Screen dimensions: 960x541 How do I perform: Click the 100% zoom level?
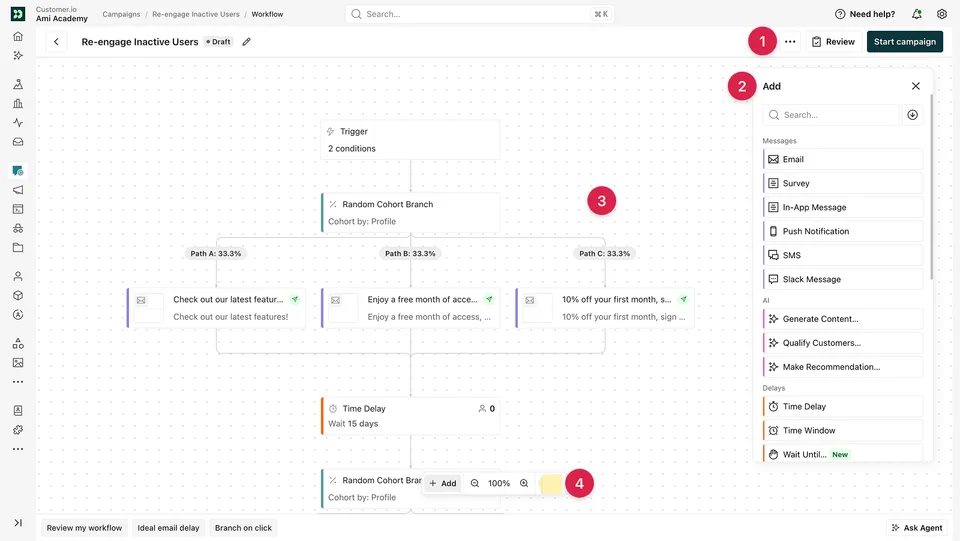499,483
